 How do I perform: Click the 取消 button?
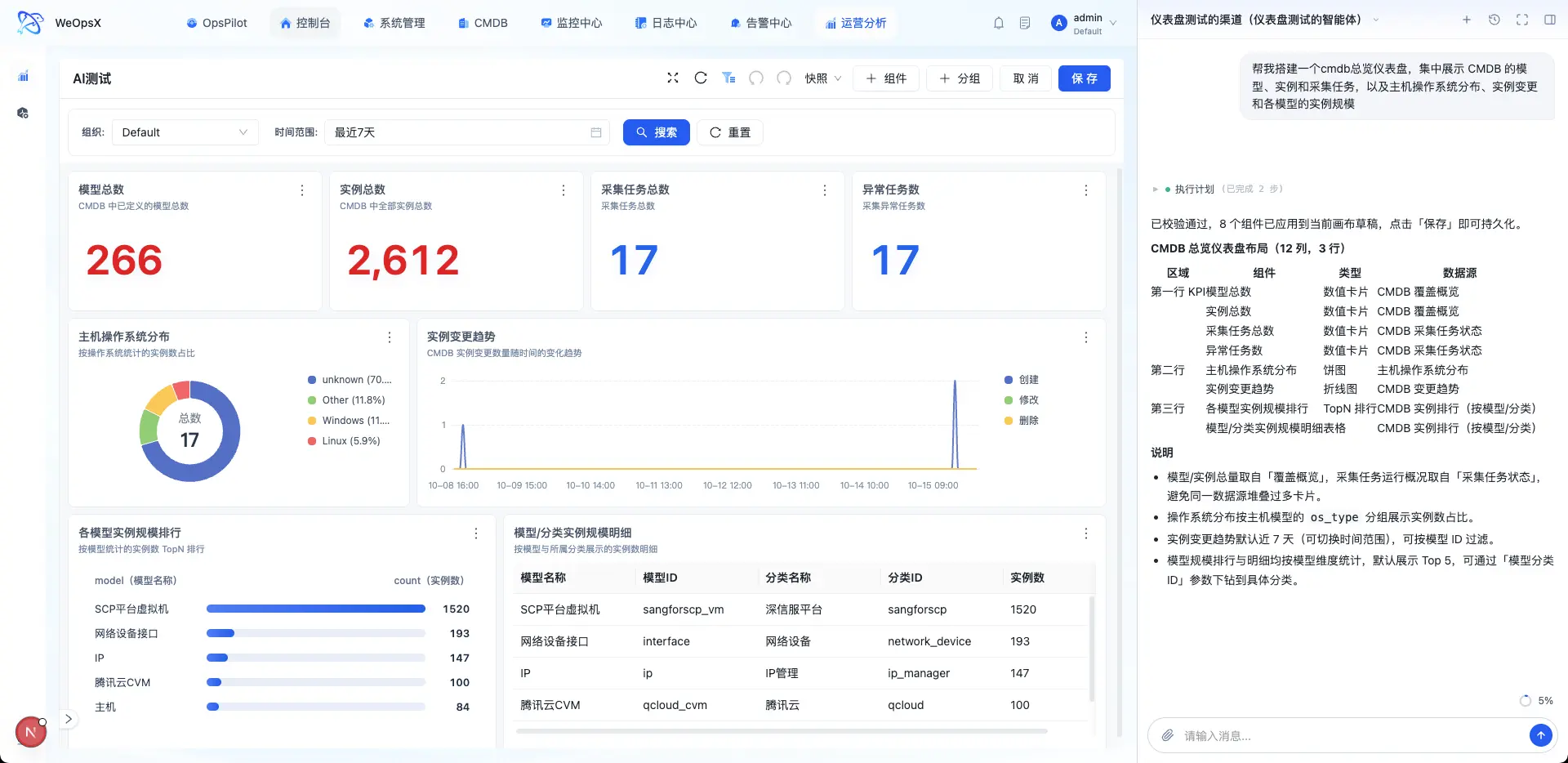click(x=1026, y=78)
